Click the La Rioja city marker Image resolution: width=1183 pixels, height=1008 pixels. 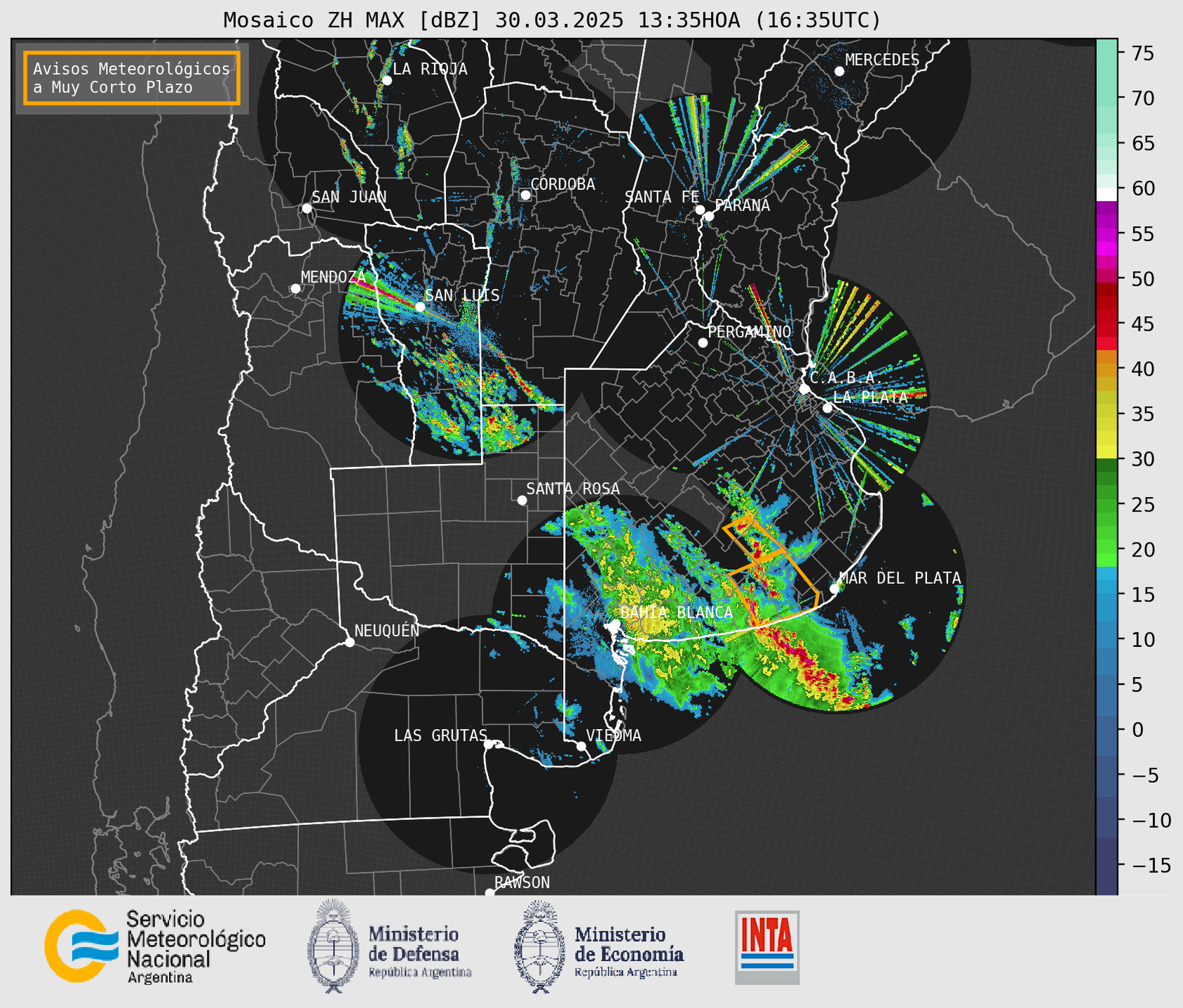tap(387, 81)
